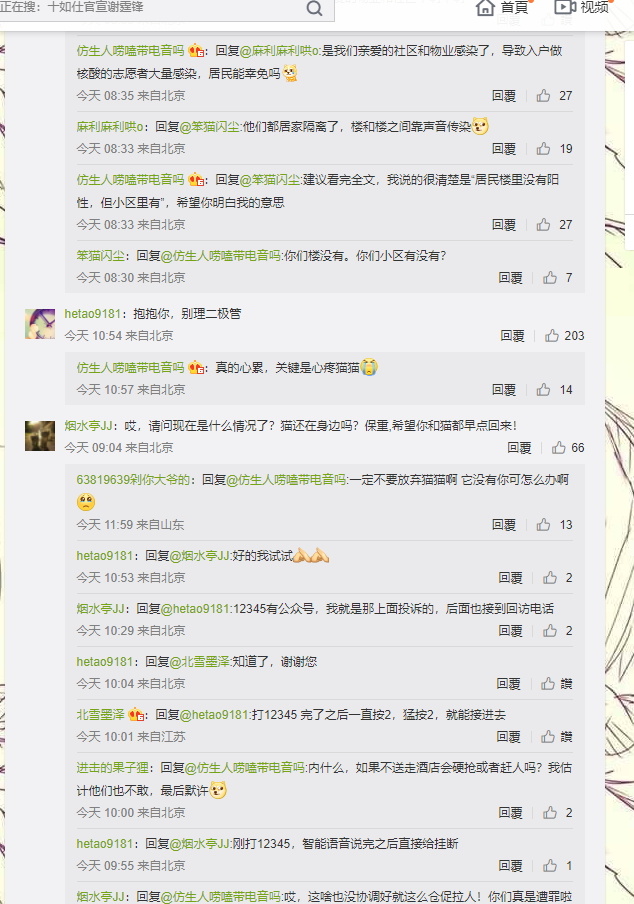This screenshot has height=904, width=634.
Task: Open 烟水亭JJ's avatar thumbnail
Action: coord(40,435)
